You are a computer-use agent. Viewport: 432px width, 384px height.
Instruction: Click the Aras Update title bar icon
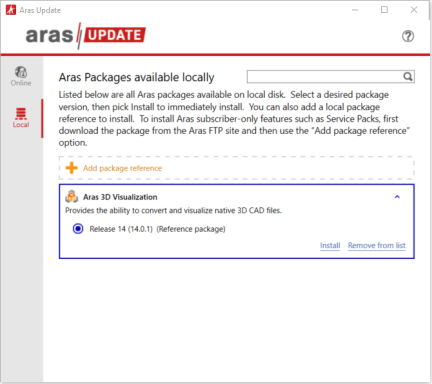[11, 10]
